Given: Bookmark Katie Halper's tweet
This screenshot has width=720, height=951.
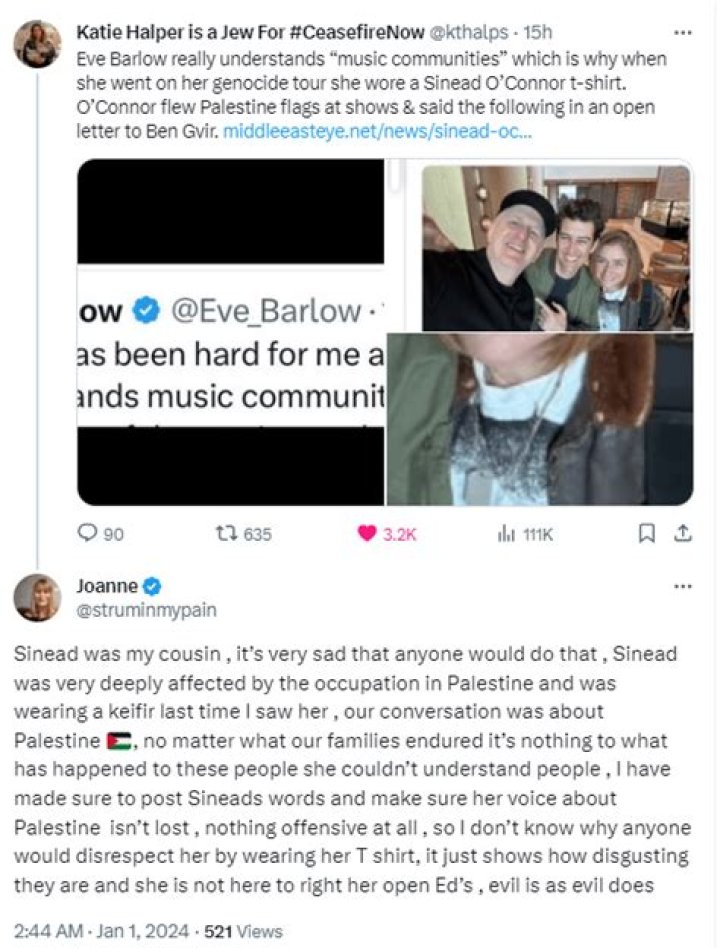Looking at the screenshot, I should point(647,533).
